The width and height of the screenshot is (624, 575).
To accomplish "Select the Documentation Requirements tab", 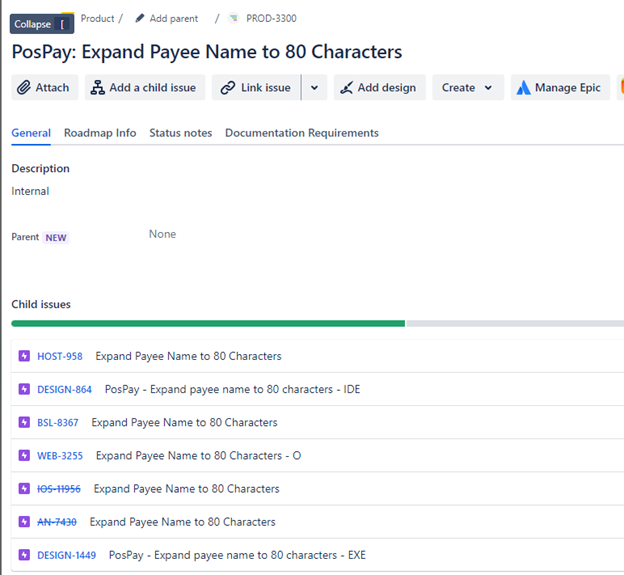I will coord(301,133).
